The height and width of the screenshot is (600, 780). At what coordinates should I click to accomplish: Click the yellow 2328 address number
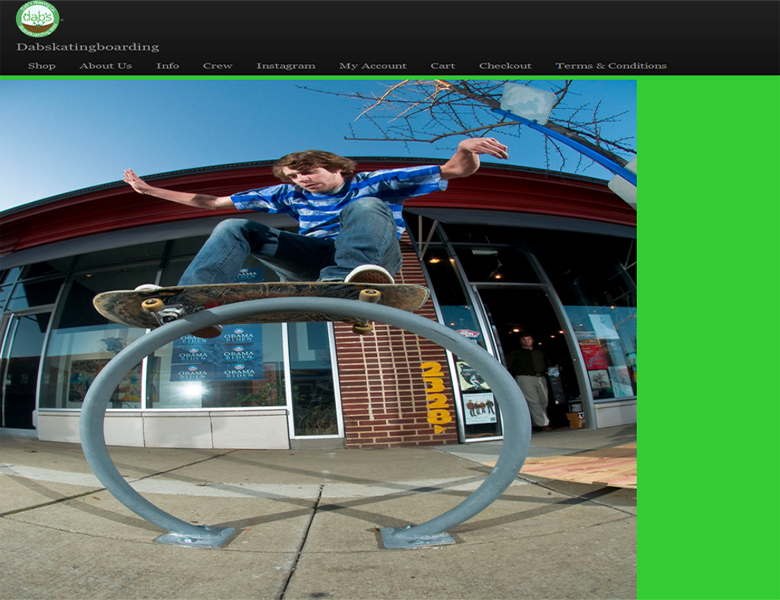tap(435, 395)
